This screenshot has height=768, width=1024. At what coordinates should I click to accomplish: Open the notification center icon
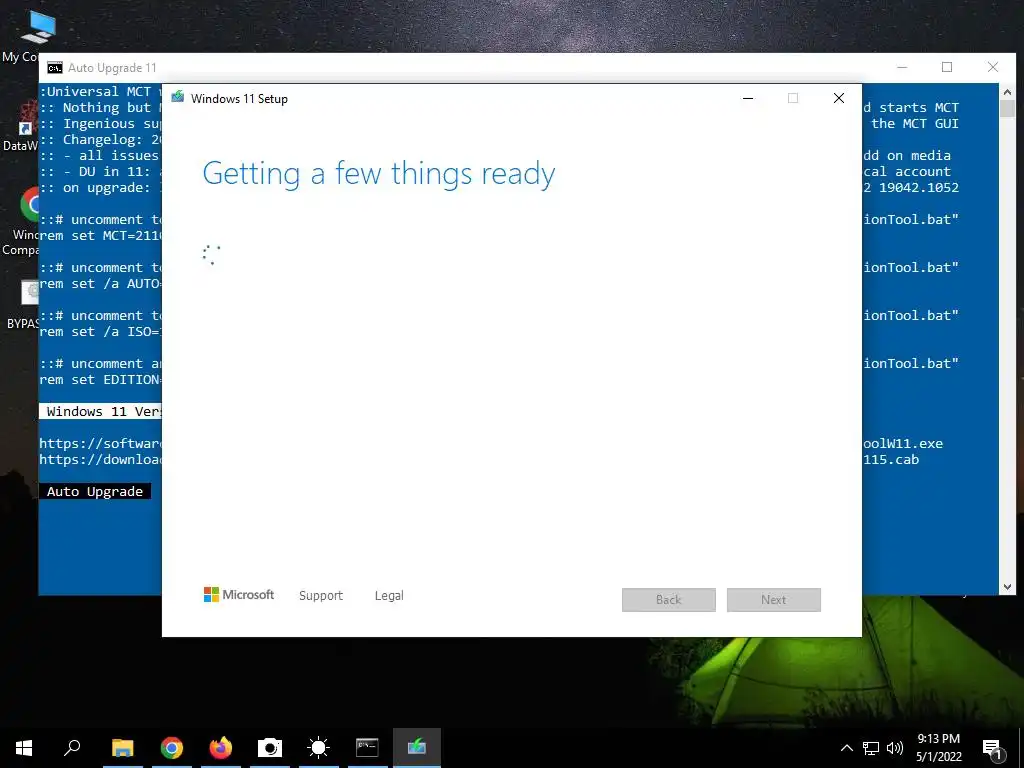[x=992, y=749]
